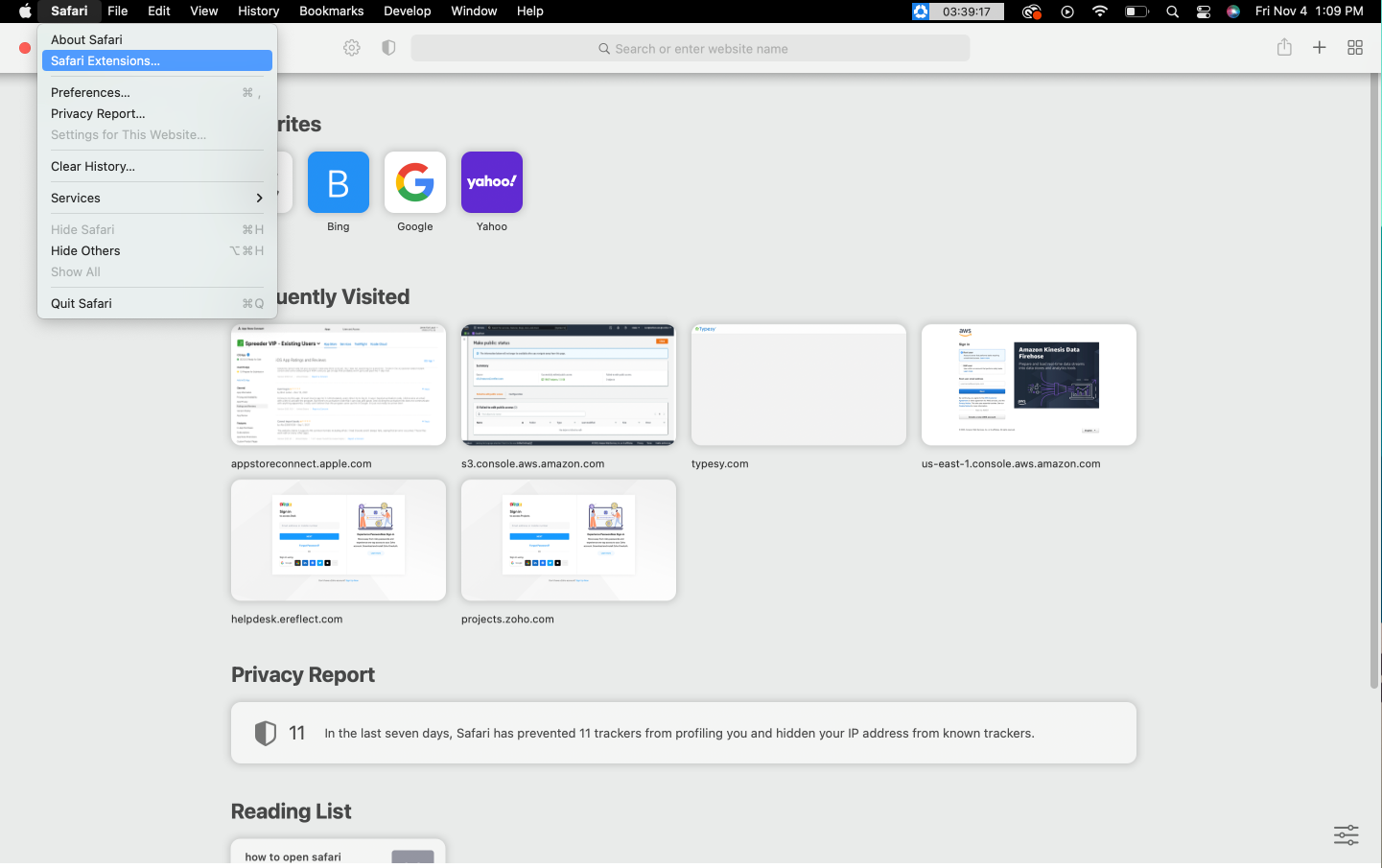Screen dimensions: 1382x868
Task: Show the tab overview grid icon
Action: pyautogui.click(x=1354, y=48)
